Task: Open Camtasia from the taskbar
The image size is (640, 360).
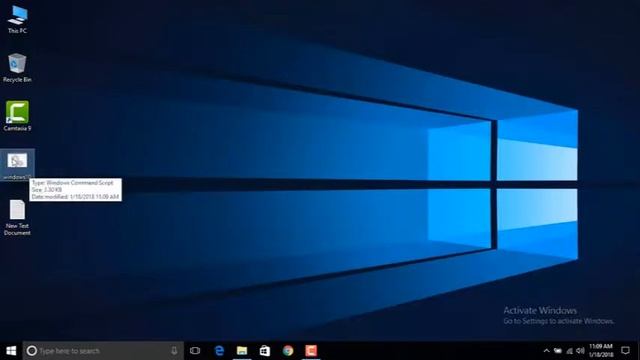Action: click(x=311, y=351)
